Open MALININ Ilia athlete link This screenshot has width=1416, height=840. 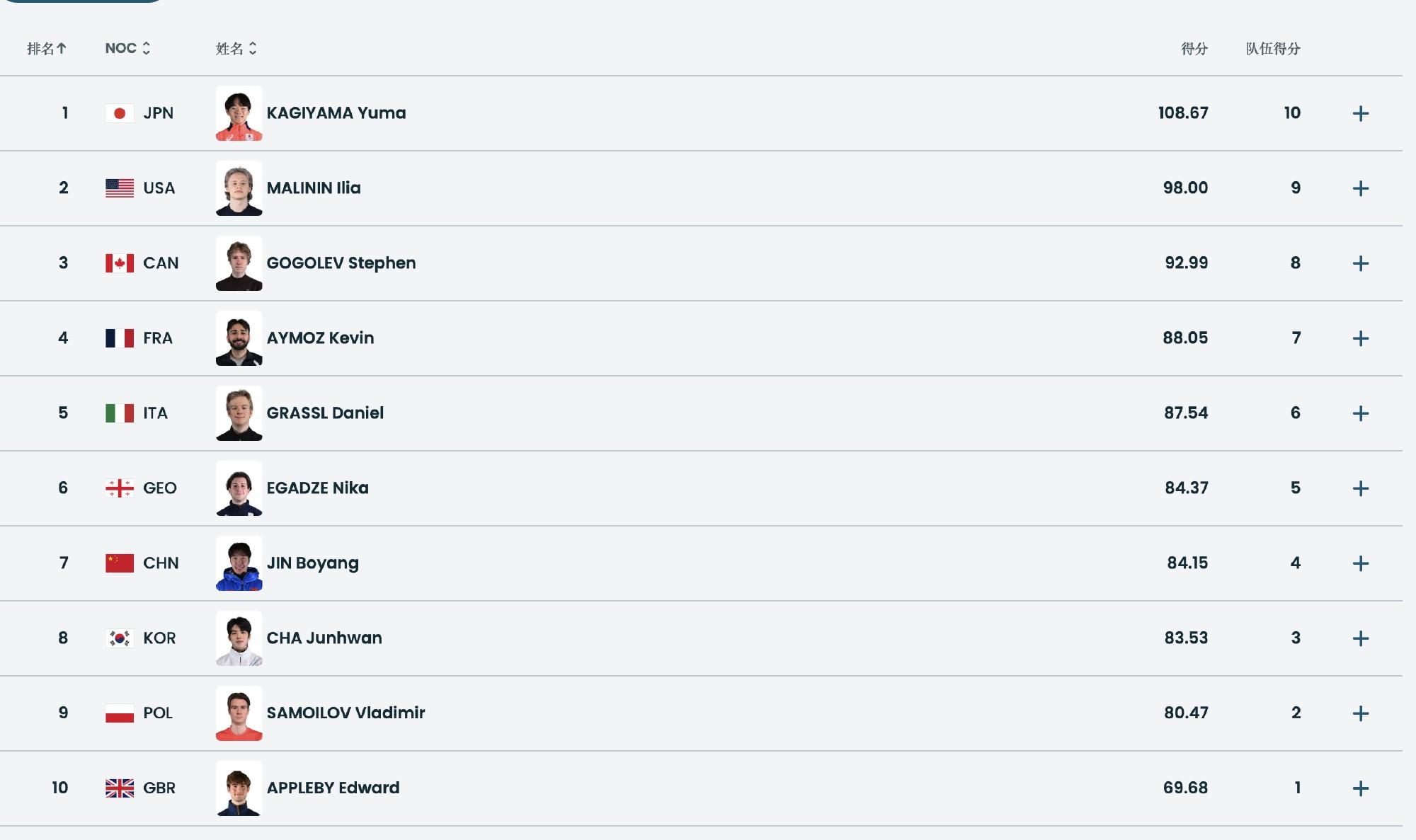[313, 188]
